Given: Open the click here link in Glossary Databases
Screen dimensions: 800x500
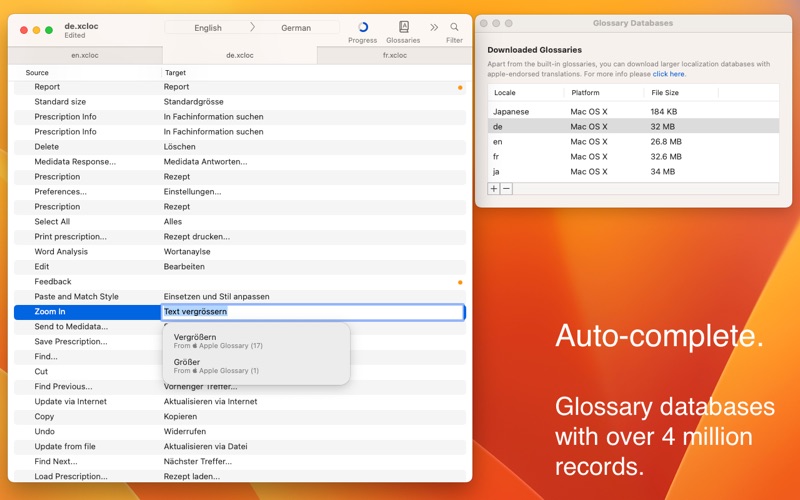Looking at the screenshot, I should 668,74.
